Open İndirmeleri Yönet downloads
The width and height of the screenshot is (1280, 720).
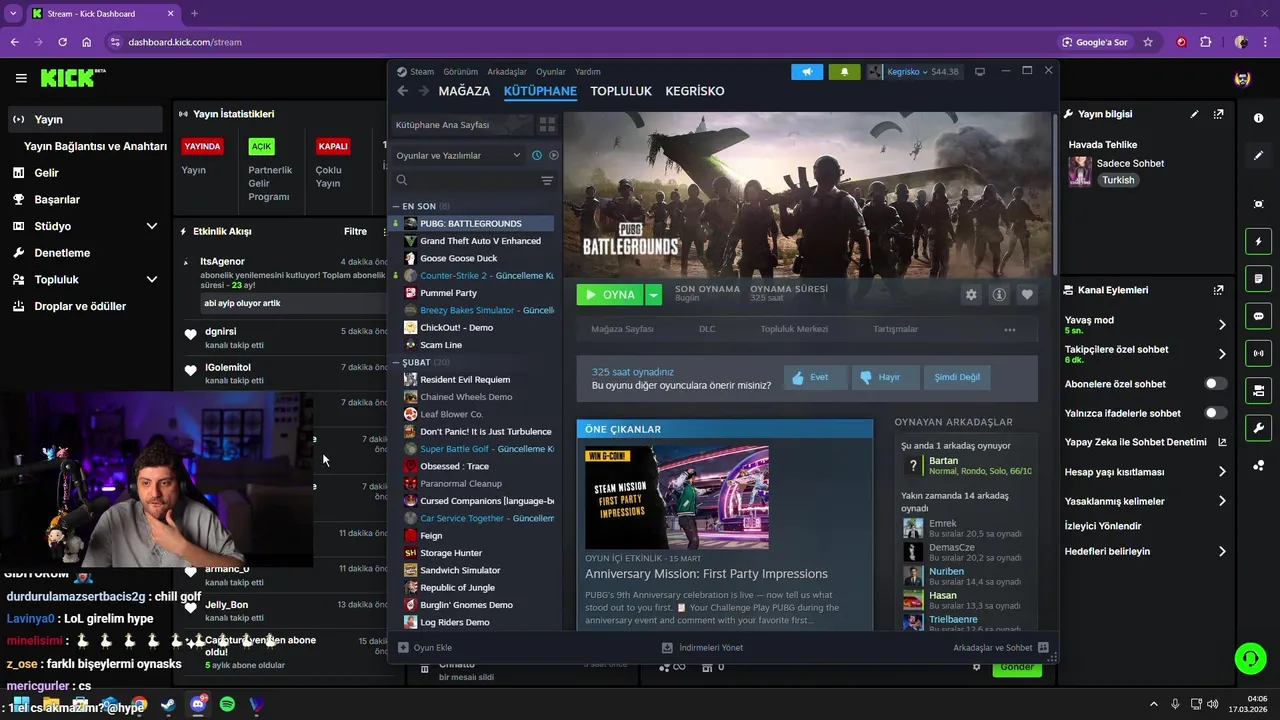pyautogui.click(x=702, y=648)
